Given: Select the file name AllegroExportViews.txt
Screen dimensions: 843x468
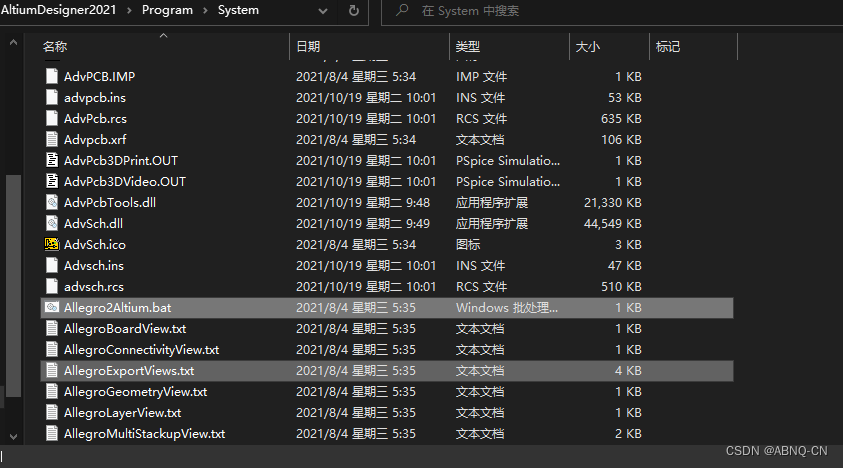Looking at the screenshot, I should point(129,370).
